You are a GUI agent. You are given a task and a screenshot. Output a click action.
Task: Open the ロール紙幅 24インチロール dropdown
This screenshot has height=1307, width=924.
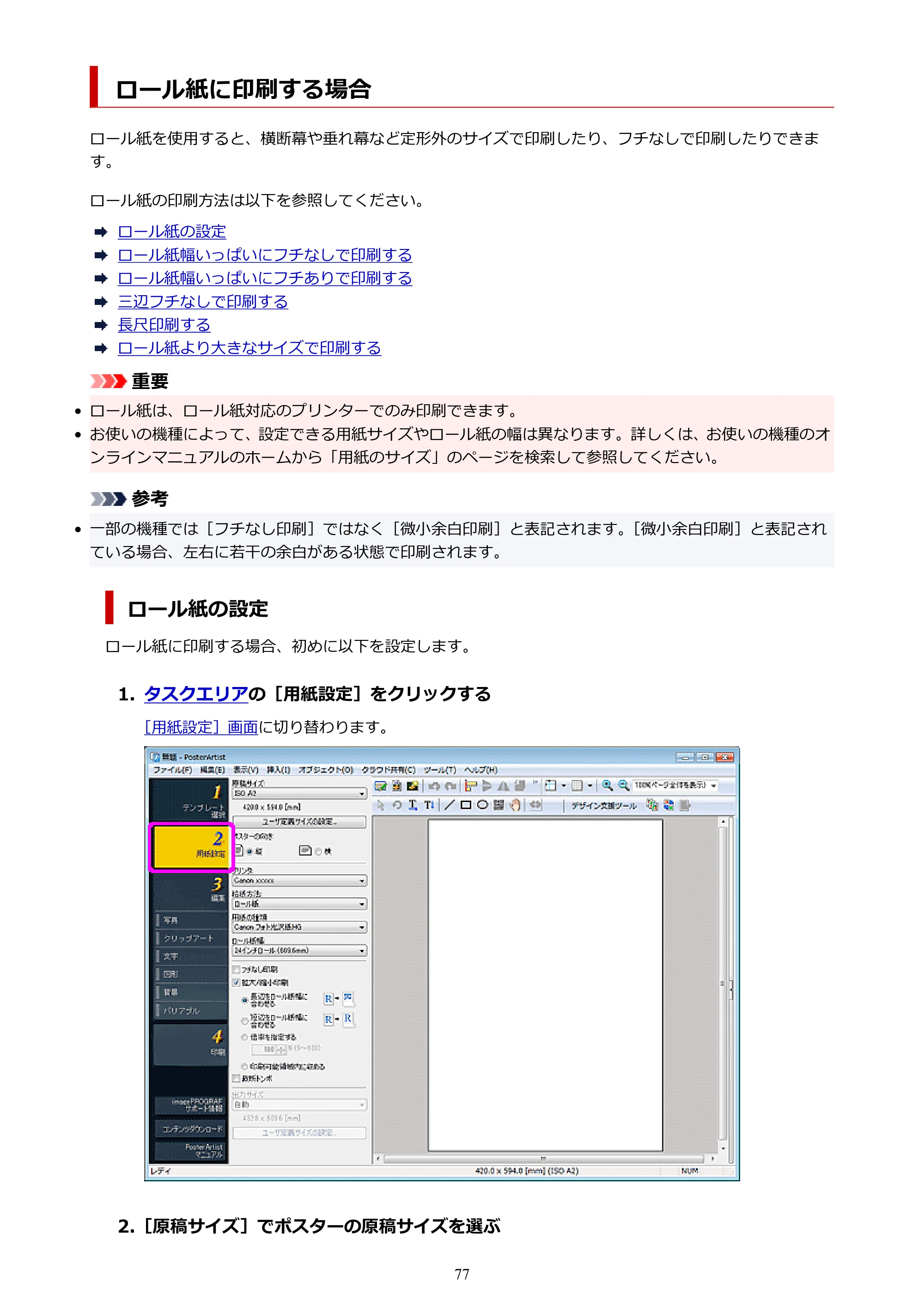(299, 951)
